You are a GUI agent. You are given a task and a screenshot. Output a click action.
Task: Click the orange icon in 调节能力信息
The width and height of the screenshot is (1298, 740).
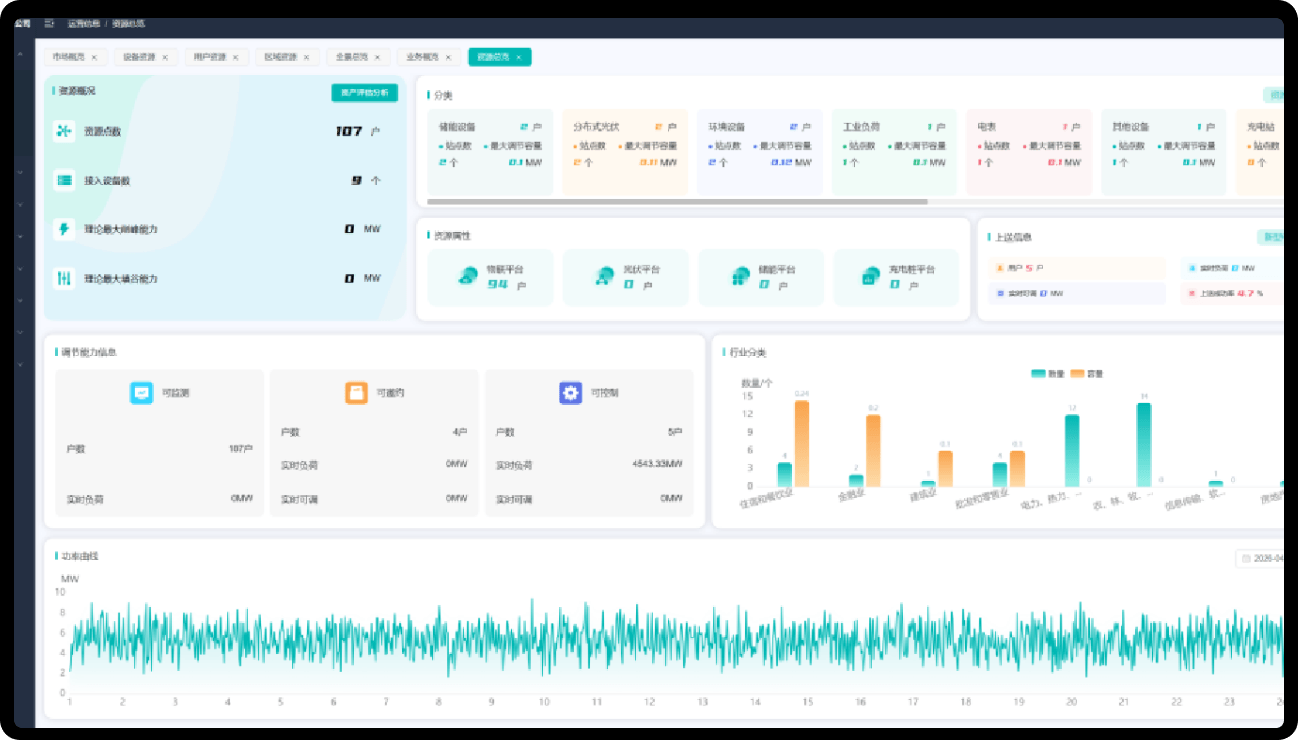tap(357, 393)
